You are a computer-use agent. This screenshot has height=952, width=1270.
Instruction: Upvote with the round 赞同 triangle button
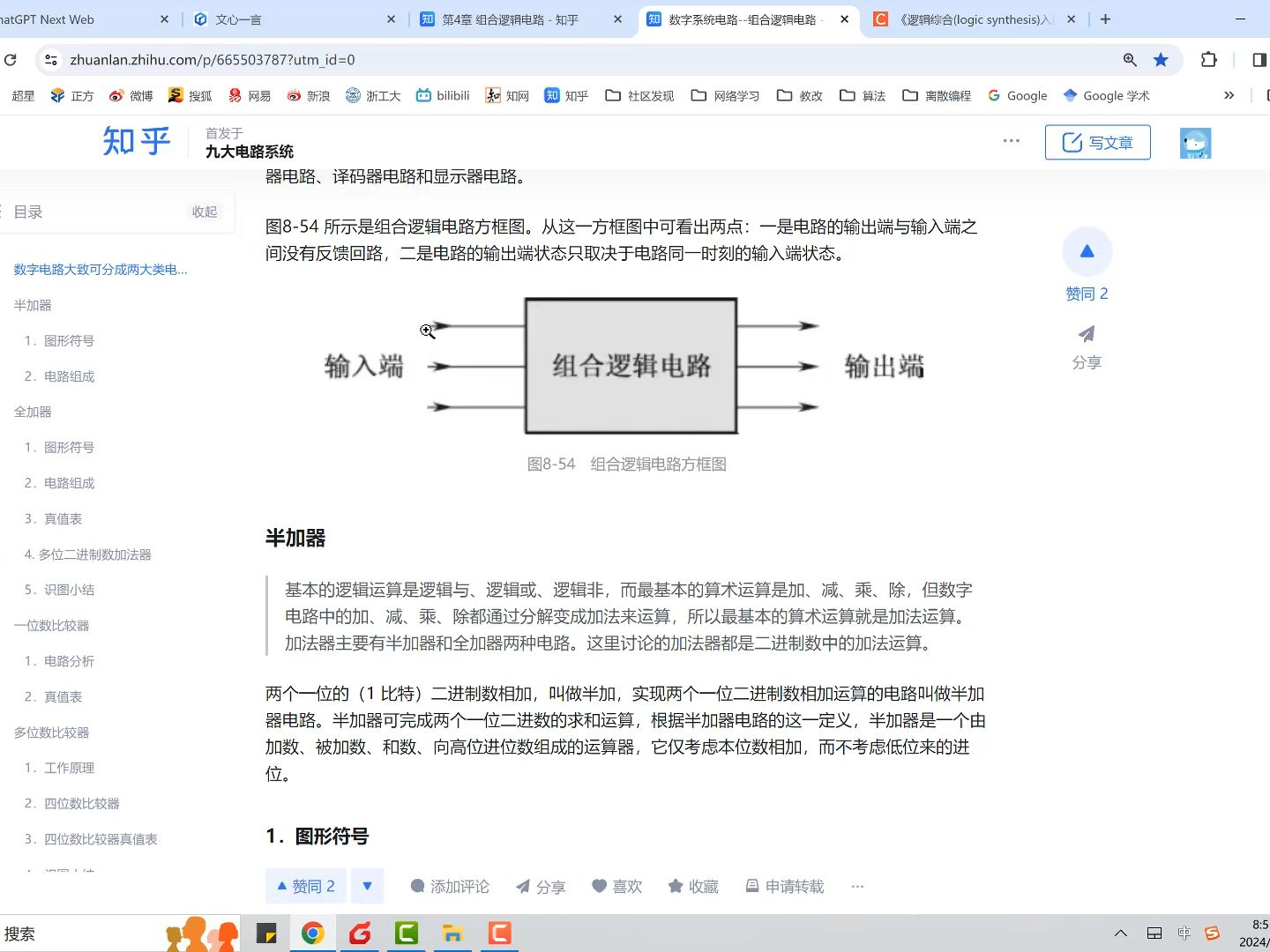[x=1087, y=251]
